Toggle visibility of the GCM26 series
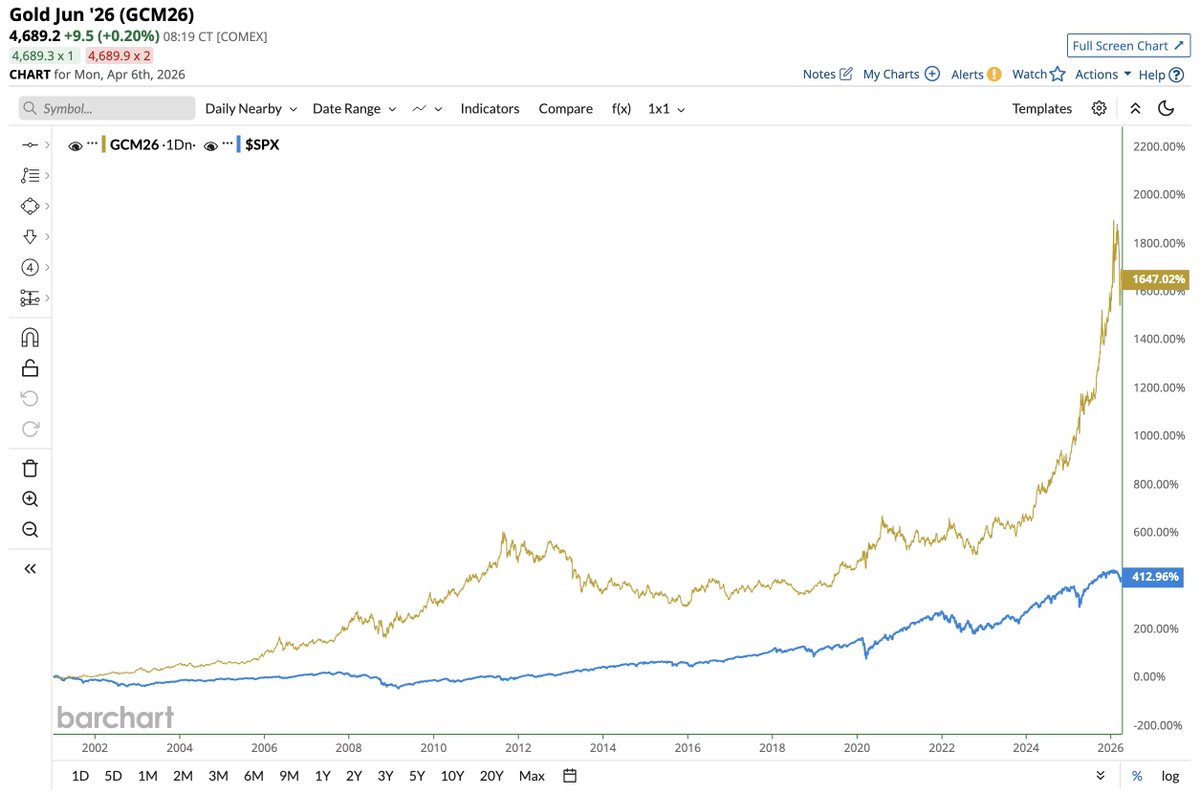Screen dimensions: 1200x795 [75, 144]
